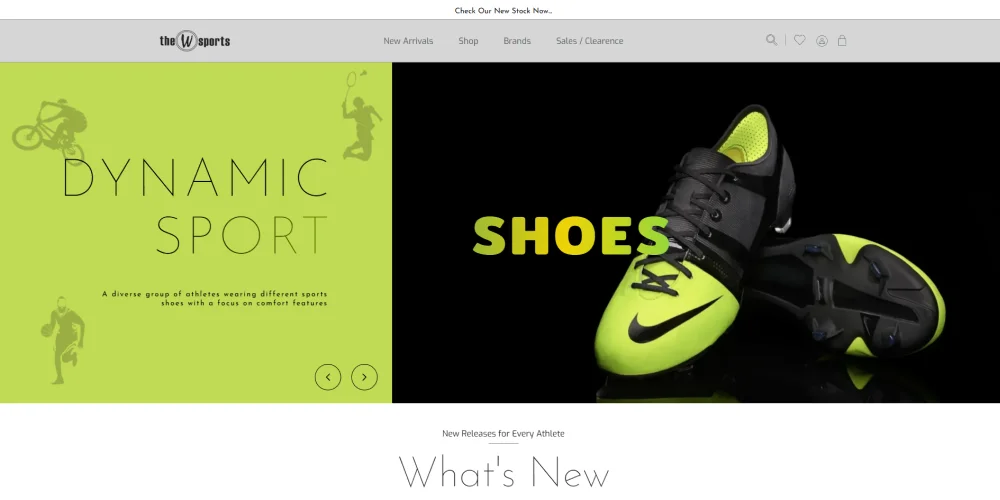Viewport: 1000px width, 500px height.
Task: Click the theWsports logo
Action: (x=194, y=41)
